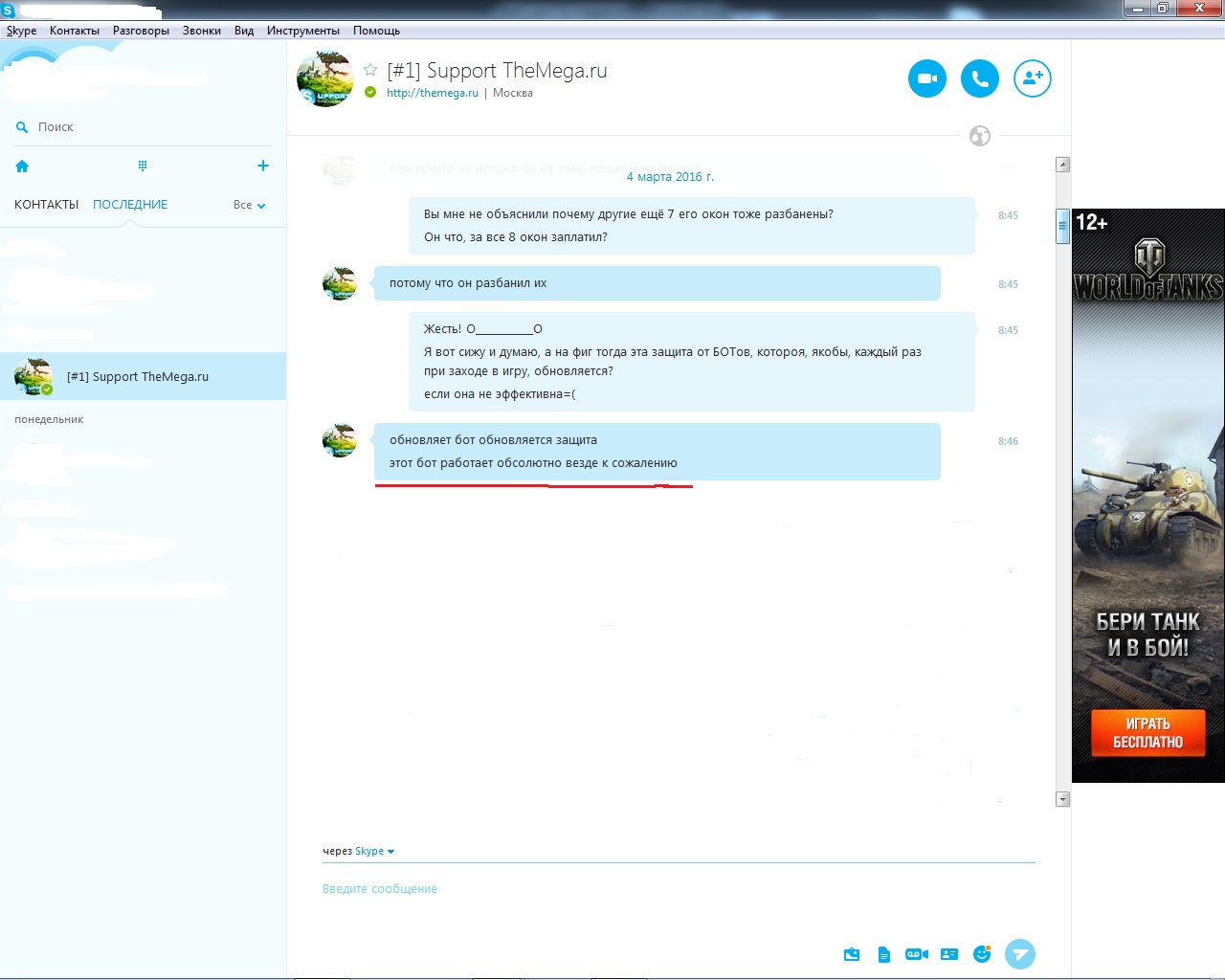Click chat scrollbar up arrow
The width and height of the screenshot is (1225, 980).
[x=1062, y=165]
